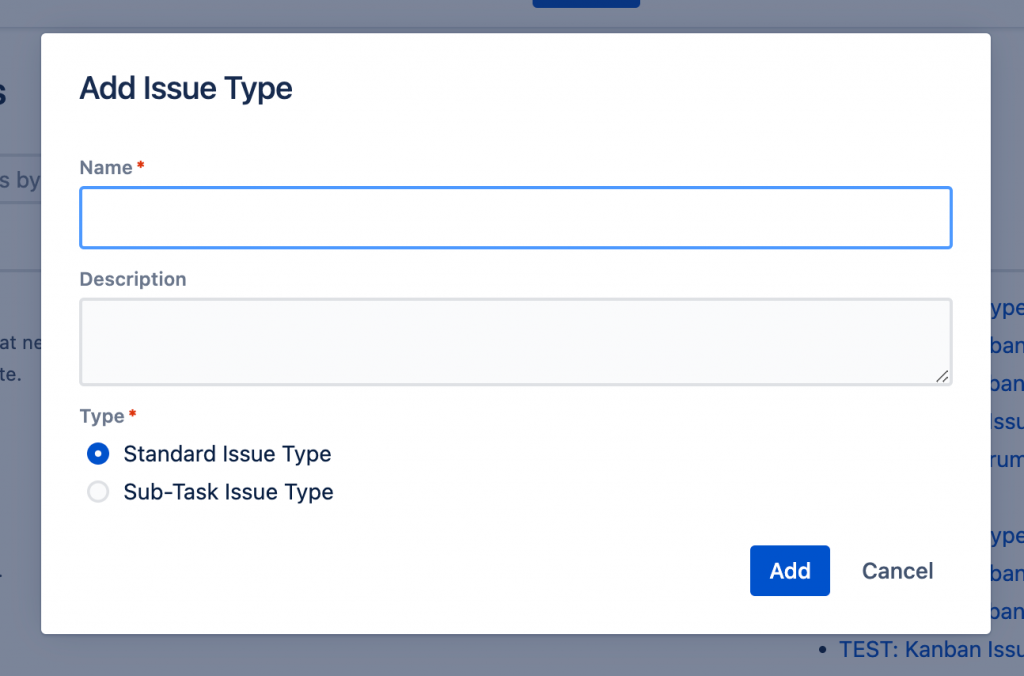Image resolution: width=1024 pixels, height=676 pixels.
Task: Click the "Standard Issue Type" label text
Action: coord(227,454)
